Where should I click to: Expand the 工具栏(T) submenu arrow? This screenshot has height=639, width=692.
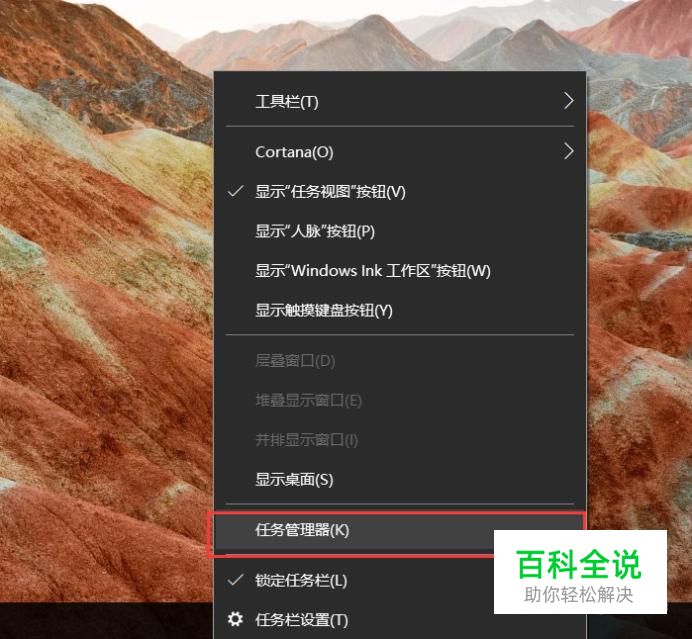pos(569,101)
